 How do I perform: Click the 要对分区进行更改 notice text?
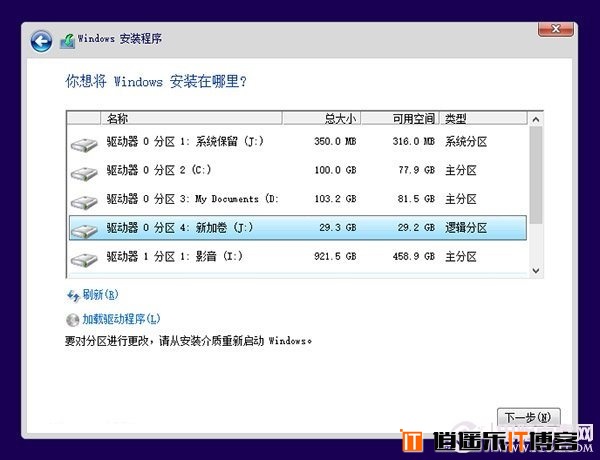point(188,341)
